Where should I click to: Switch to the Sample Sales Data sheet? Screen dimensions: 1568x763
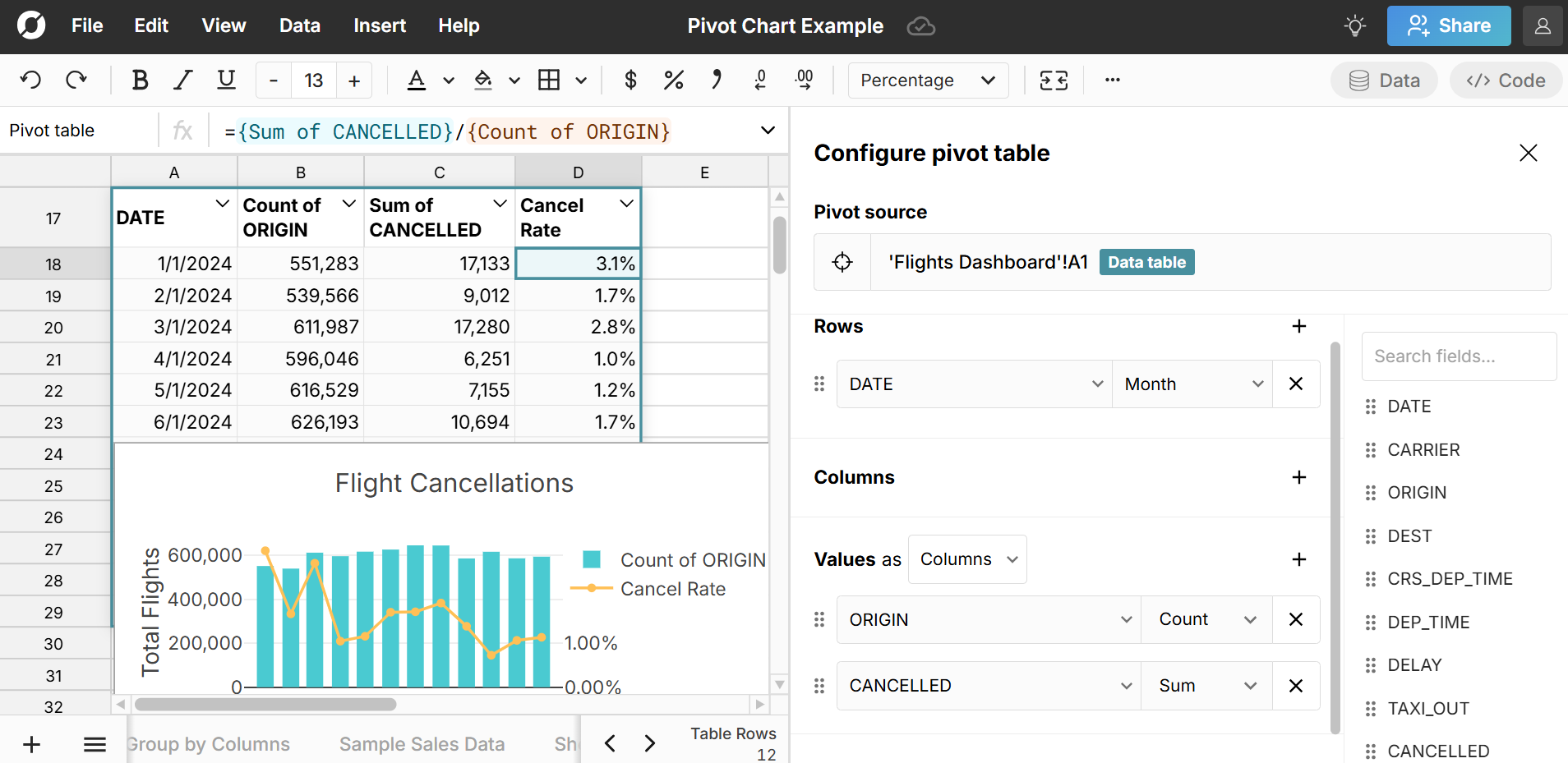click(x=421, y=743)
